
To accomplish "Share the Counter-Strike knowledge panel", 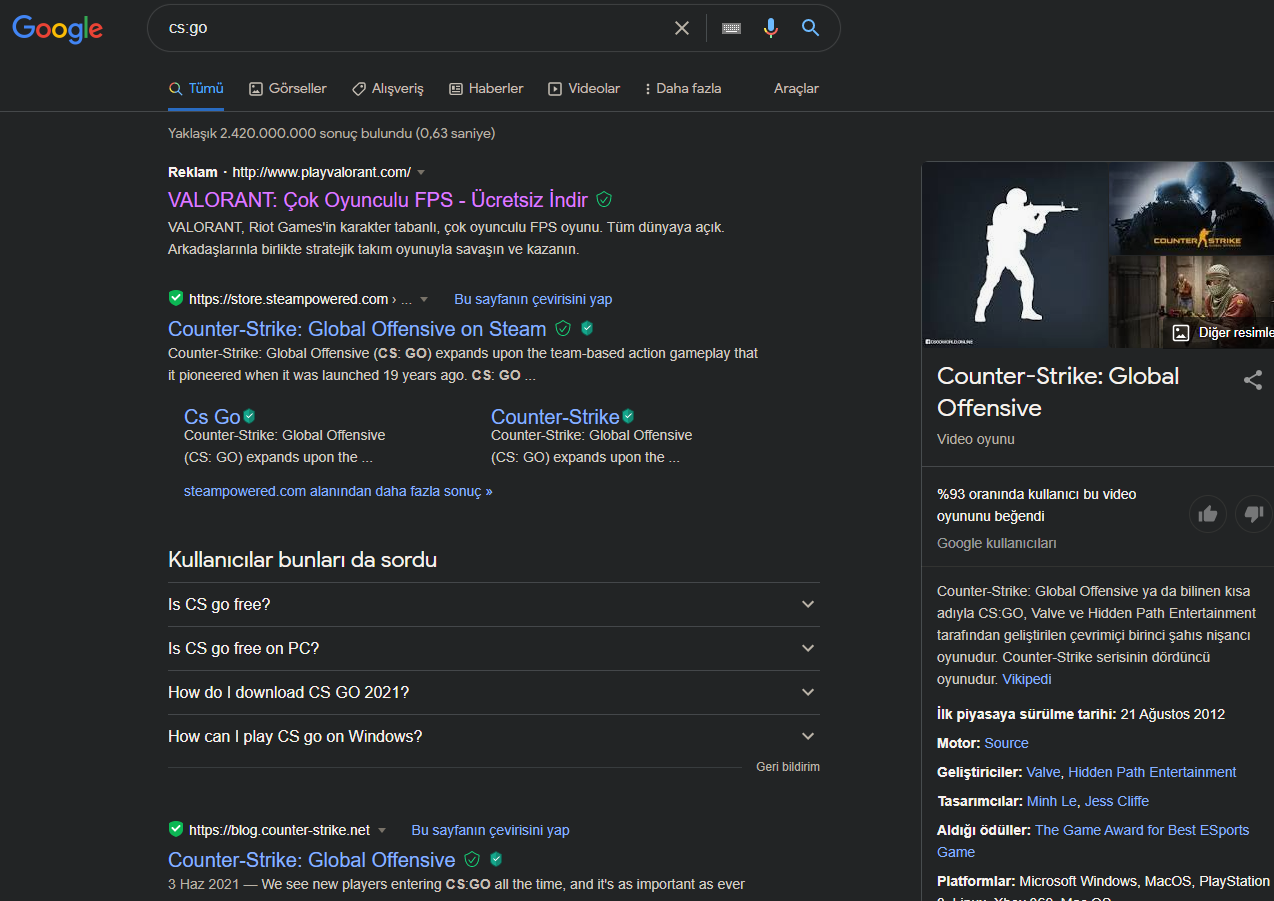I will pyautogui.click(x=1252, y=380).
